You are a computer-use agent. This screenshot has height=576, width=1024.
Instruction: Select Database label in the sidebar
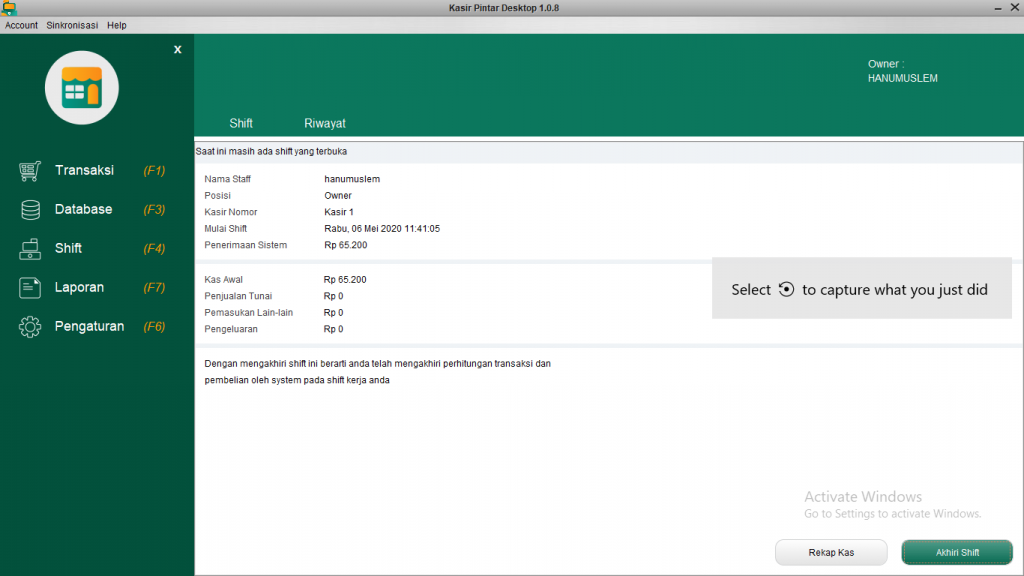pos(84,210)
